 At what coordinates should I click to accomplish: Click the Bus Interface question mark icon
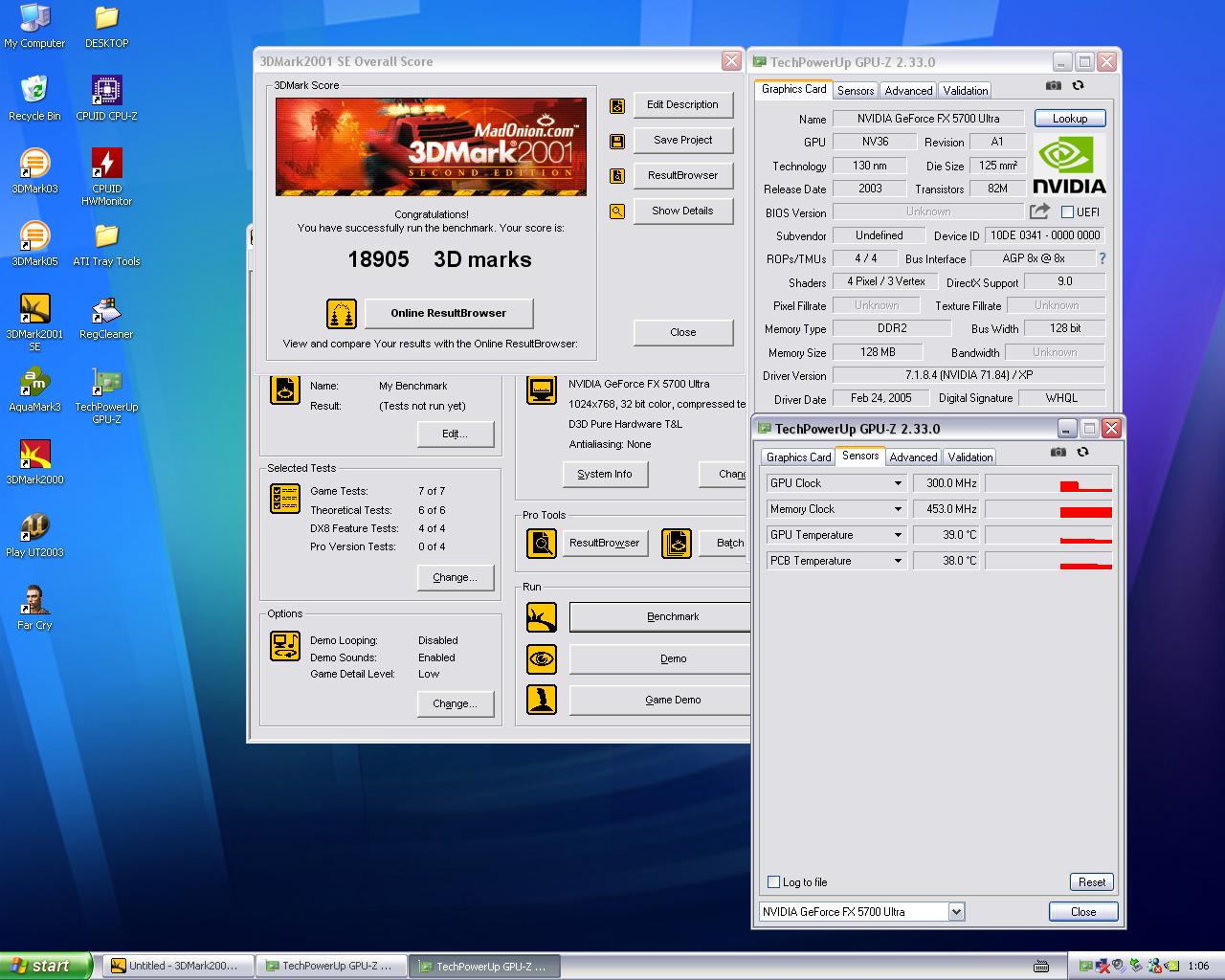click(1102, 258)
